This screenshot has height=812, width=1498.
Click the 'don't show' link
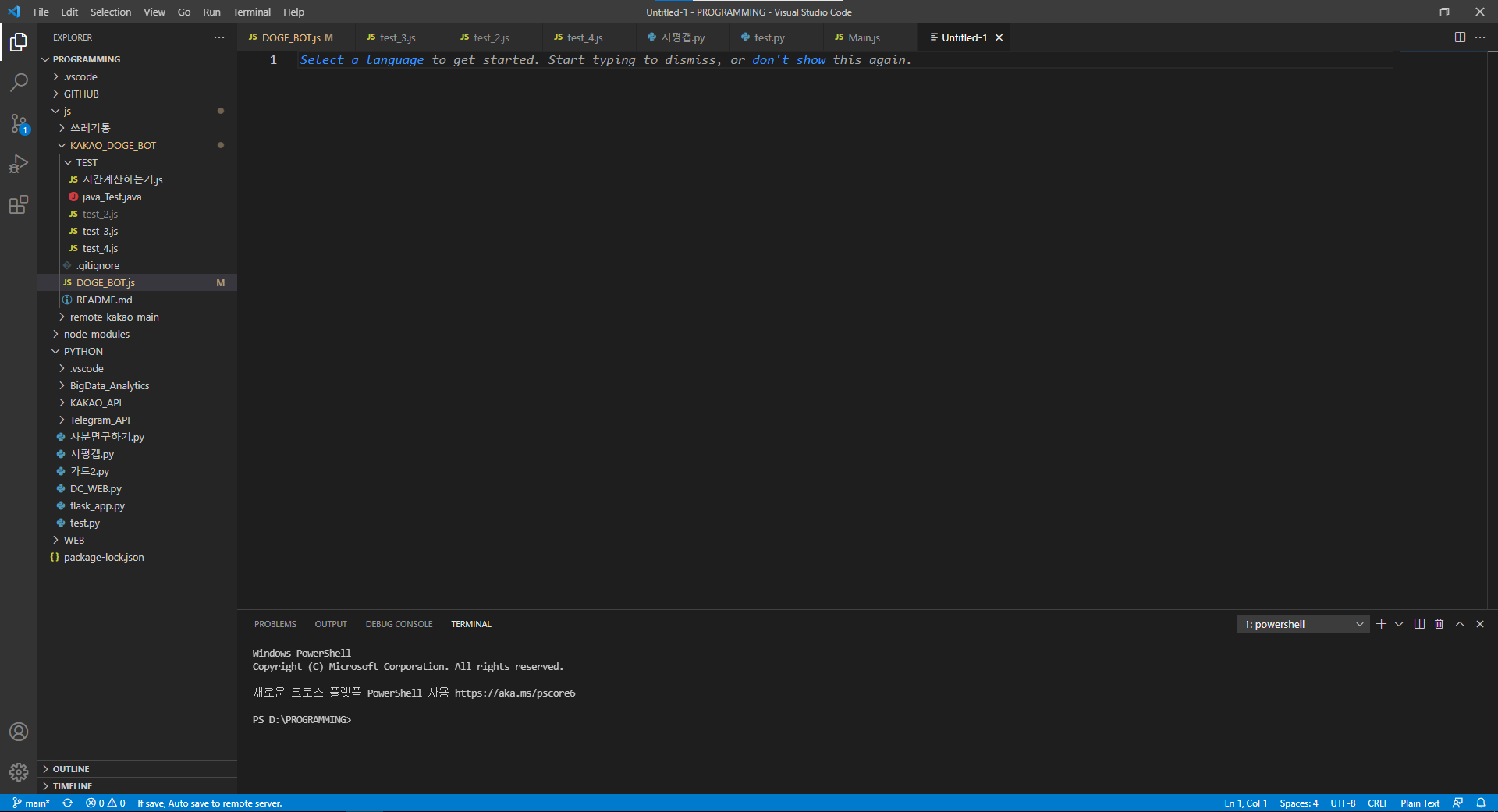coord(789,60)
